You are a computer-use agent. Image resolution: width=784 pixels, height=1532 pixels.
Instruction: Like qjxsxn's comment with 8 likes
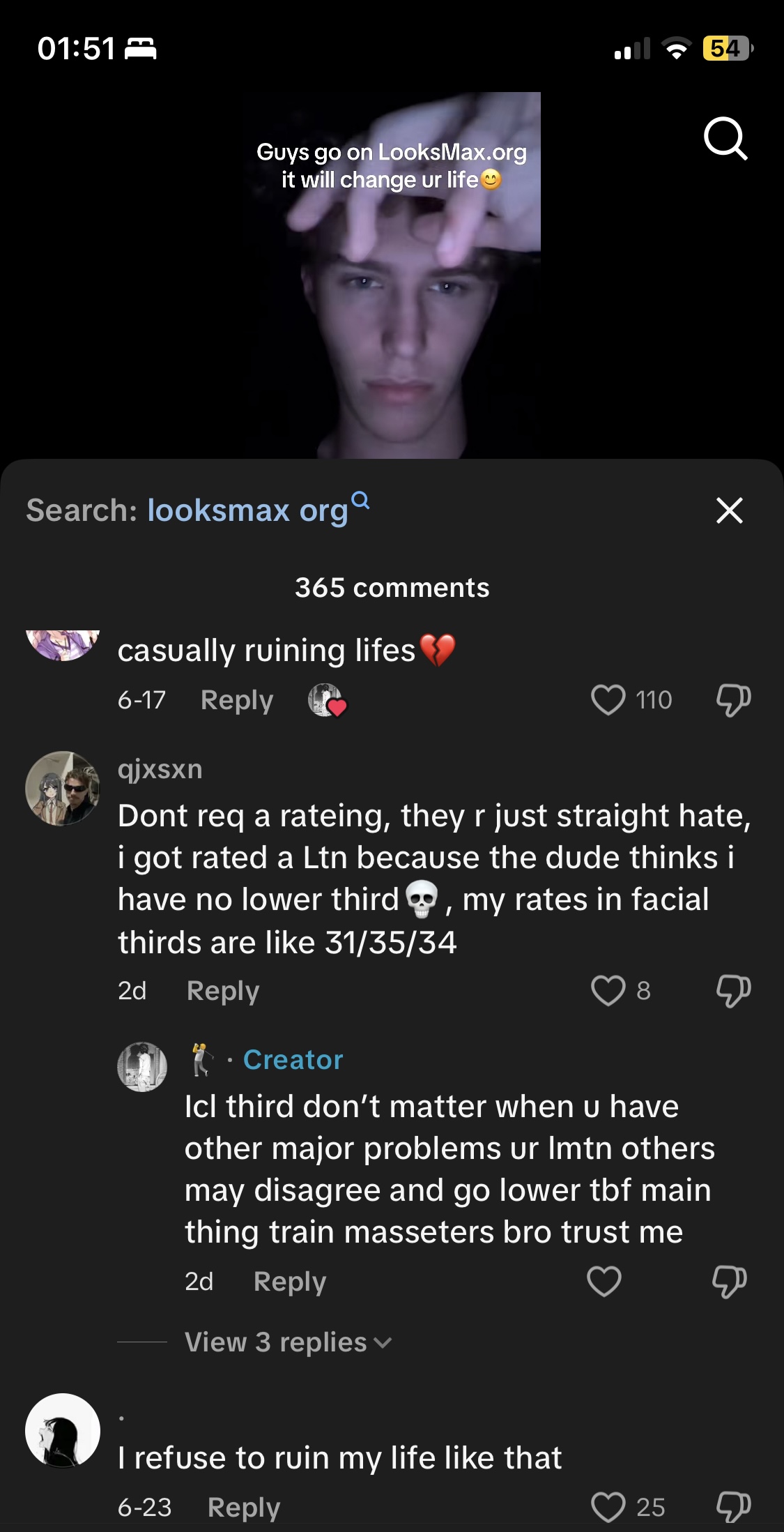[608, 990]
